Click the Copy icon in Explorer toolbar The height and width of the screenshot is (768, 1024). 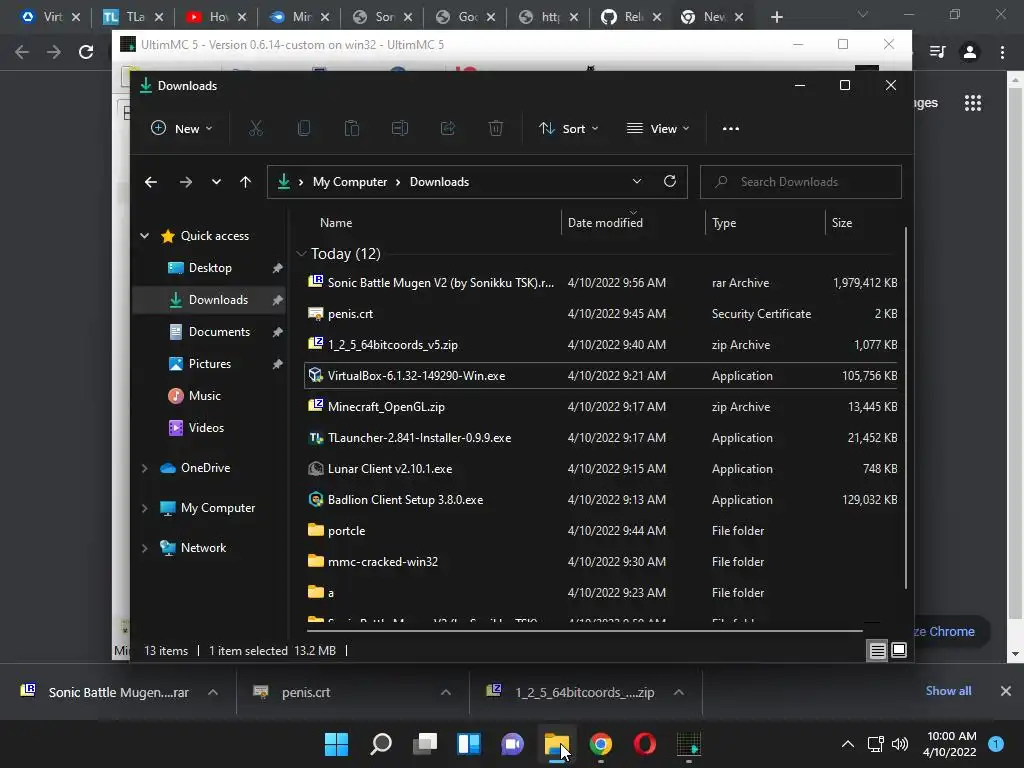pyautogui.click(x=304, y=129)
